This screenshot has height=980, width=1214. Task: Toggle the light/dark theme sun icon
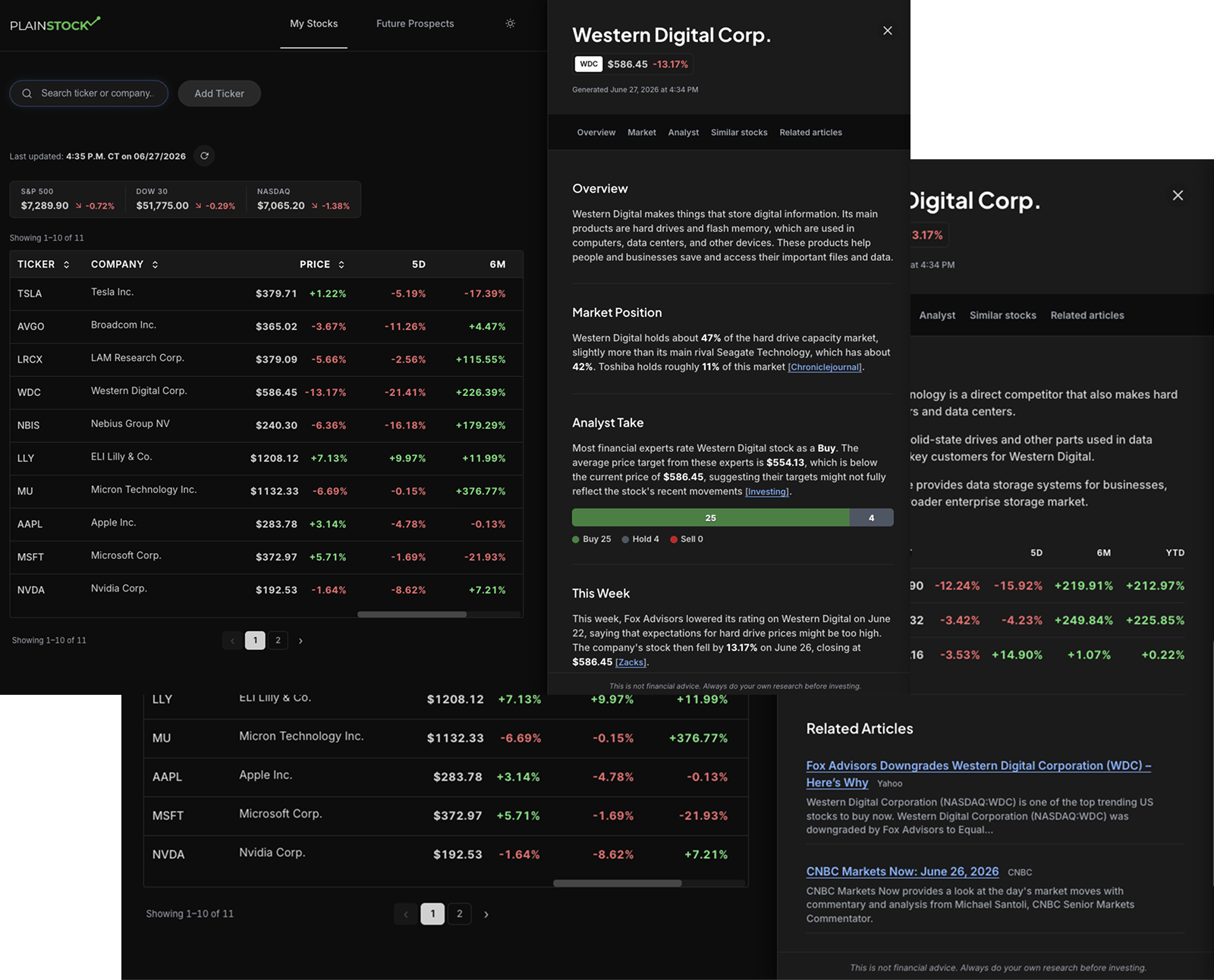(511, 24)
